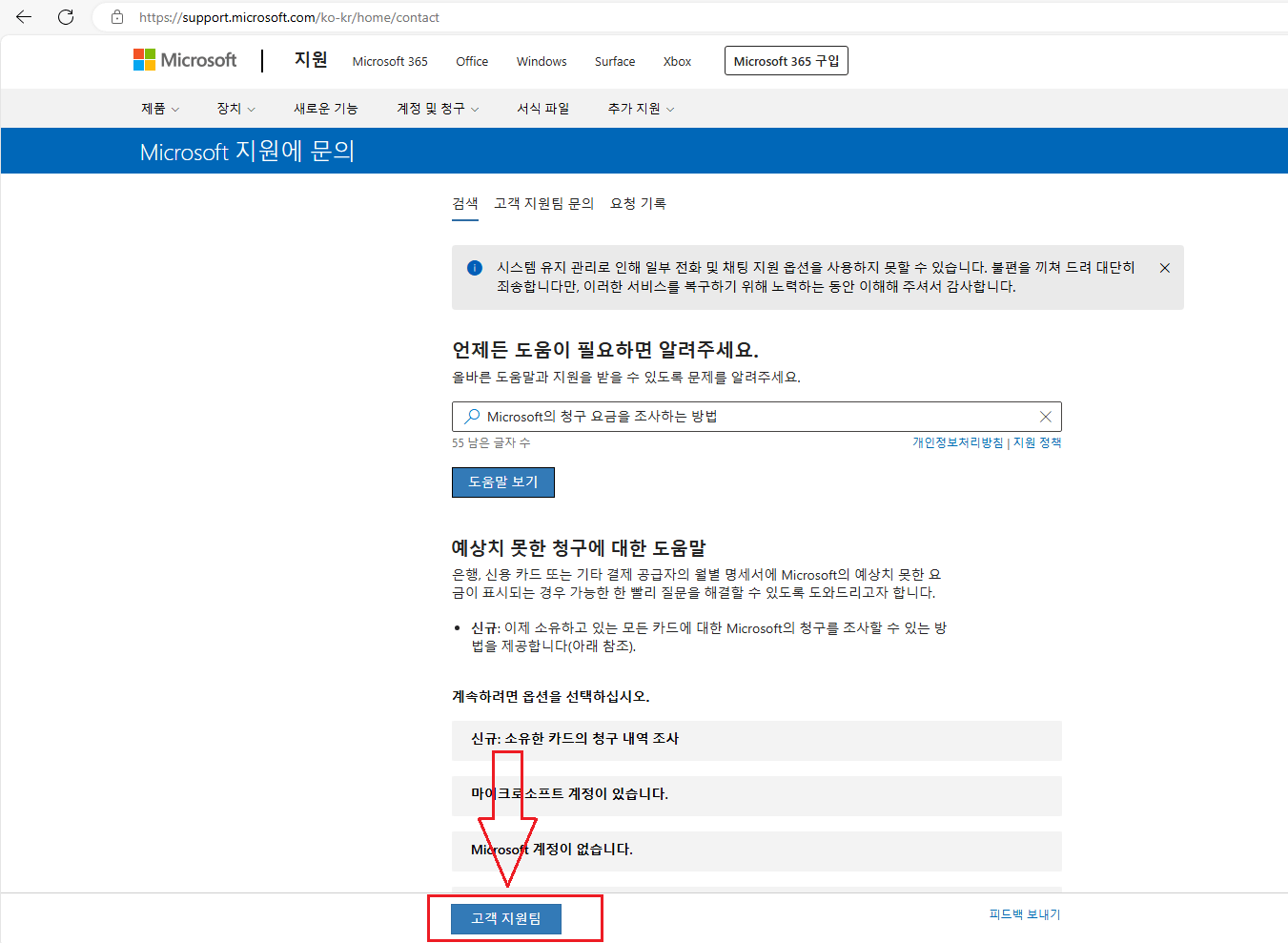The height and width of the screenshot is (943, 1288).
Task: Click the heading 예상치 못한 청구에 대한 도움말
Action: [579, 548]
